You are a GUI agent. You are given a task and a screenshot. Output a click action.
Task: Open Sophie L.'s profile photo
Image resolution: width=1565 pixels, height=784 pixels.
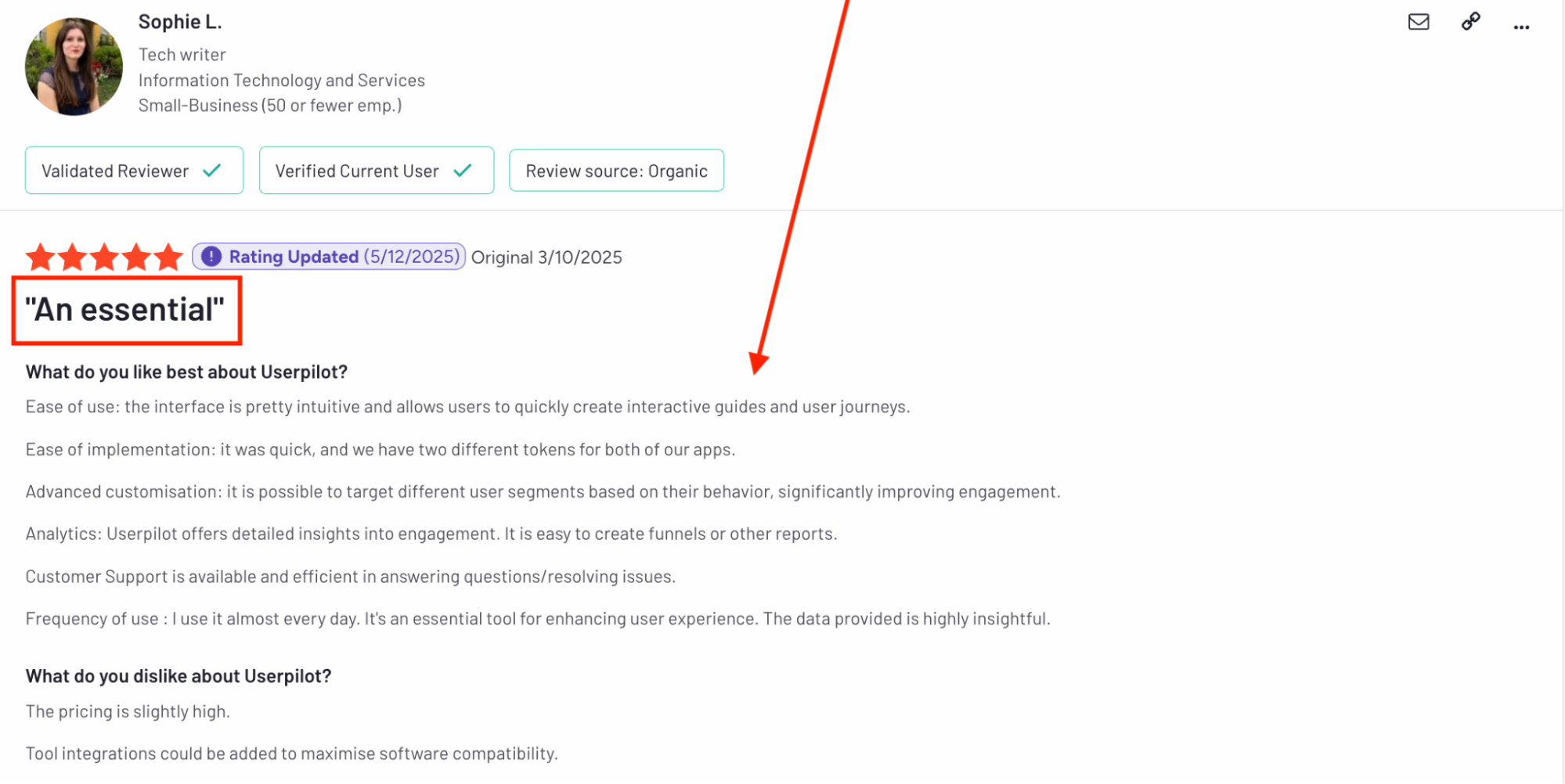point(74,67)
